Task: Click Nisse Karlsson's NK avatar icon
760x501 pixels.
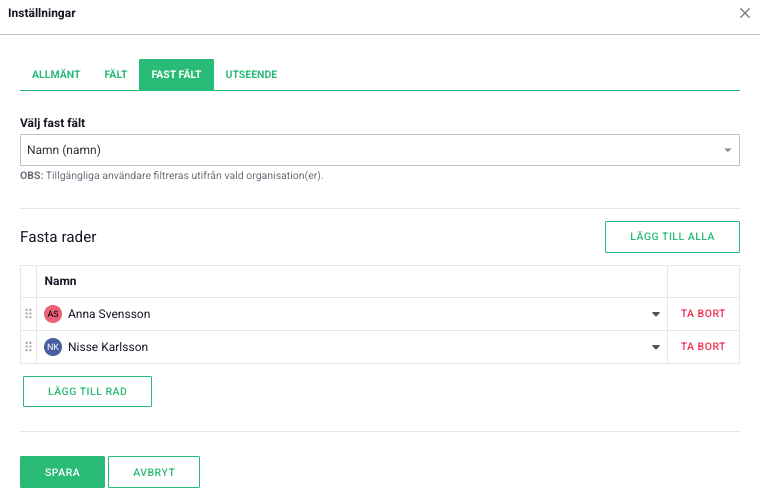Action: tap(53, 347)
